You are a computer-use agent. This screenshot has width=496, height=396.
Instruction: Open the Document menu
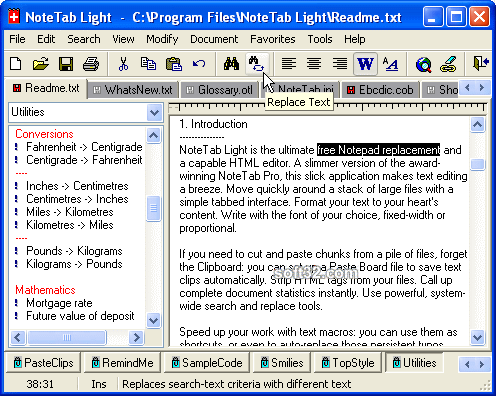click(x=214, y=39)
